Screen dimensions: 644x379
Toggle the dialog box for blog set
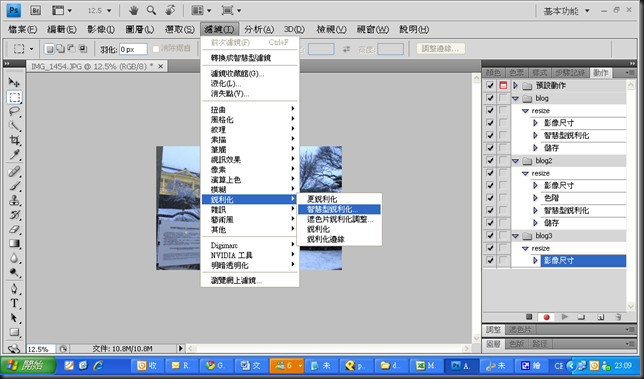(x=503, y=98)
